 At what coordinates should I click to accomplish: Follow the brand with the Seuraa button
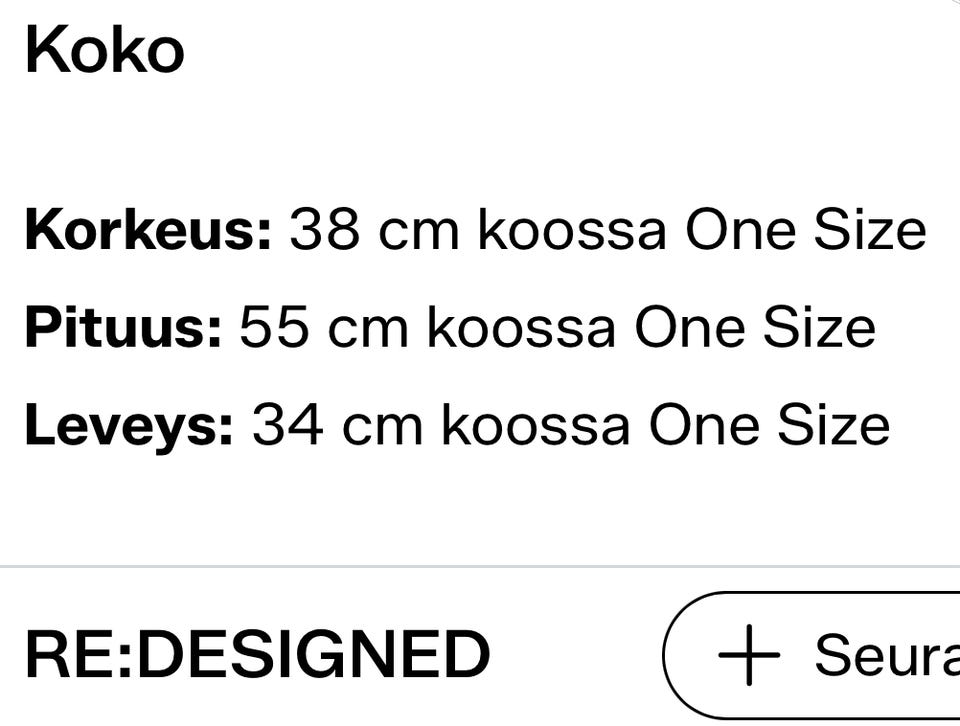[811, 654]
